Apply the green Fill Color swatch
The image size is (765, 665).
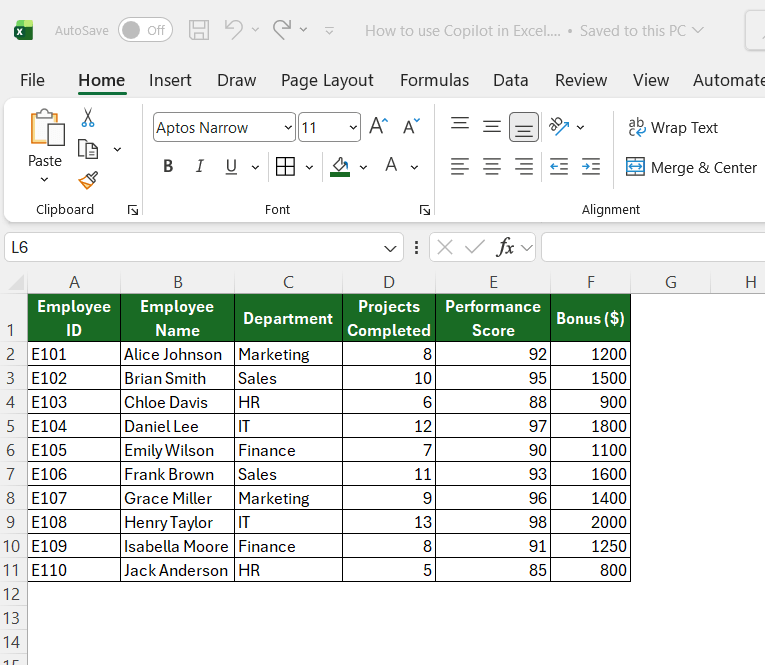point(340,167)
